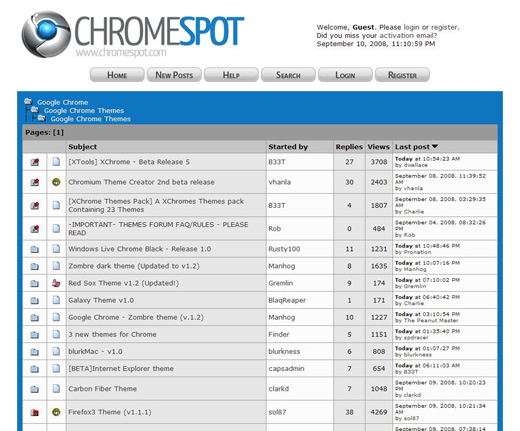Image resolution: width=520 pixels, height=431 pixels.
Task: Click 'Did you miss your activation email?'
Action: coord(377,36)
